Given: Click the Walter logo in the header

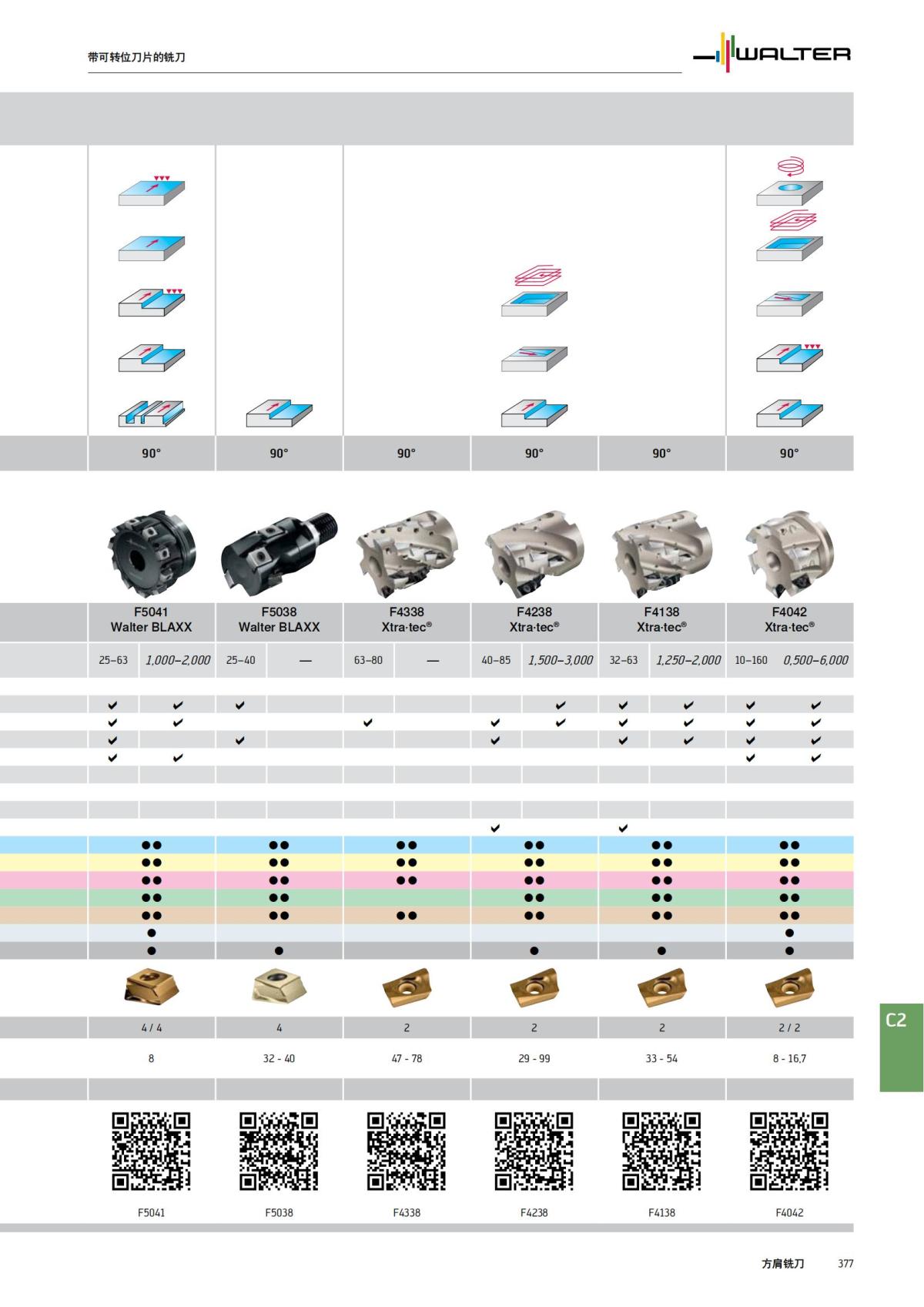Looking at the screenshot, I should pyautogui.click(x=772, y=53).
